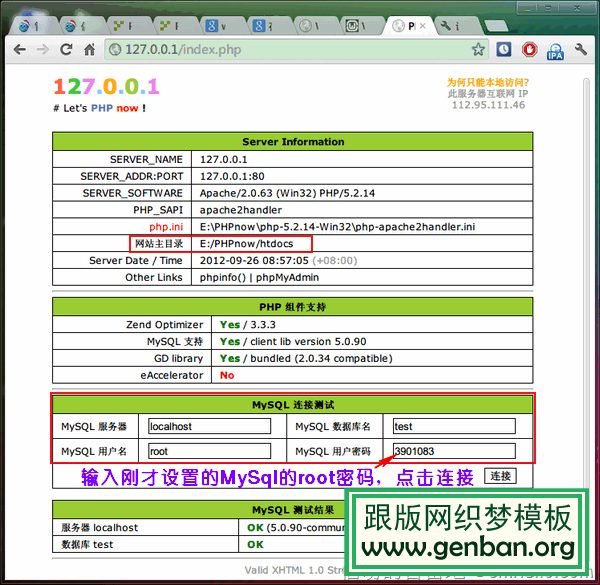Image resolution: width=600 pixels, height=585 pixels.
Task: Select the red No for eAccelerator
Action: click(227, 375)
